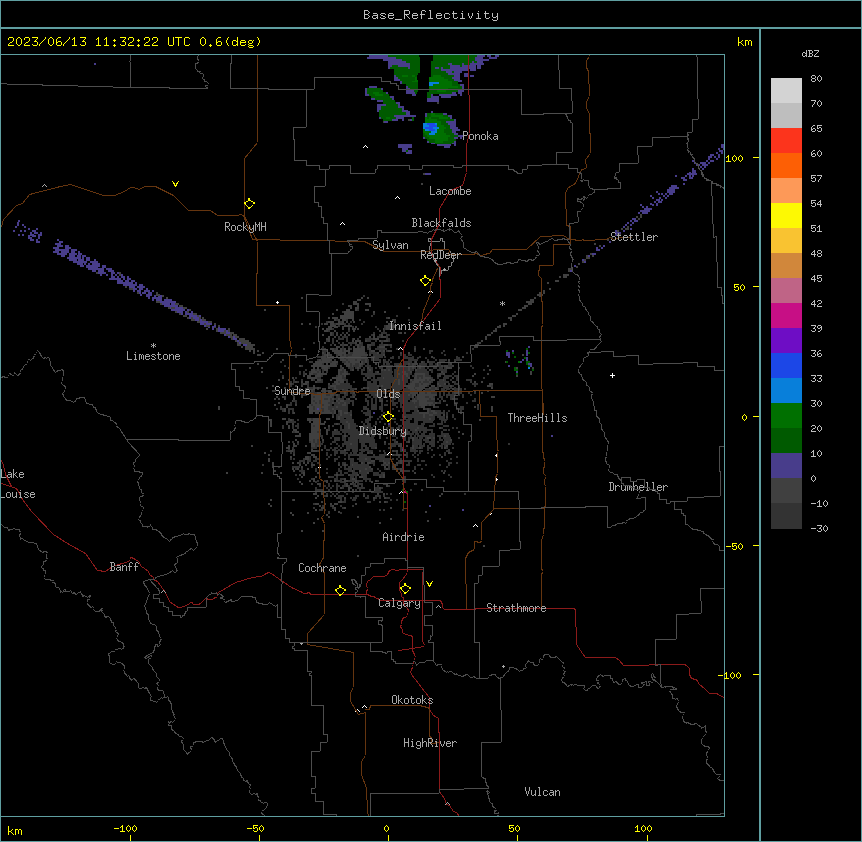Click the dBZ legend heading

click(810, 53)
